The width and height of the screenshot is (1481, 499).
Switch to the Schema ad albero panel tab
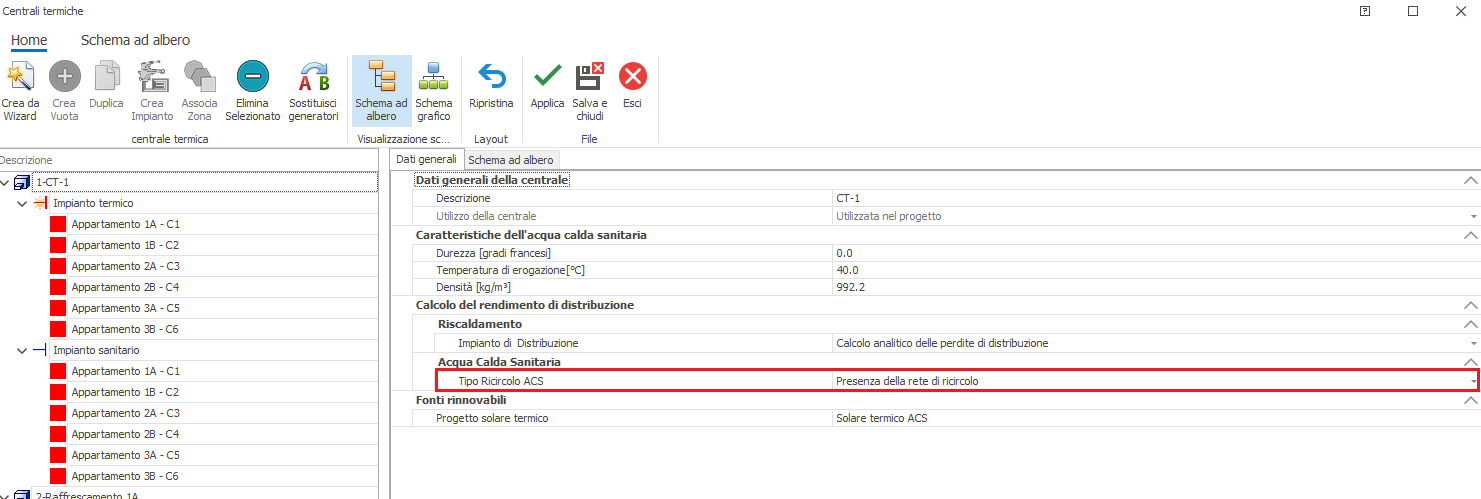(510, 160)
